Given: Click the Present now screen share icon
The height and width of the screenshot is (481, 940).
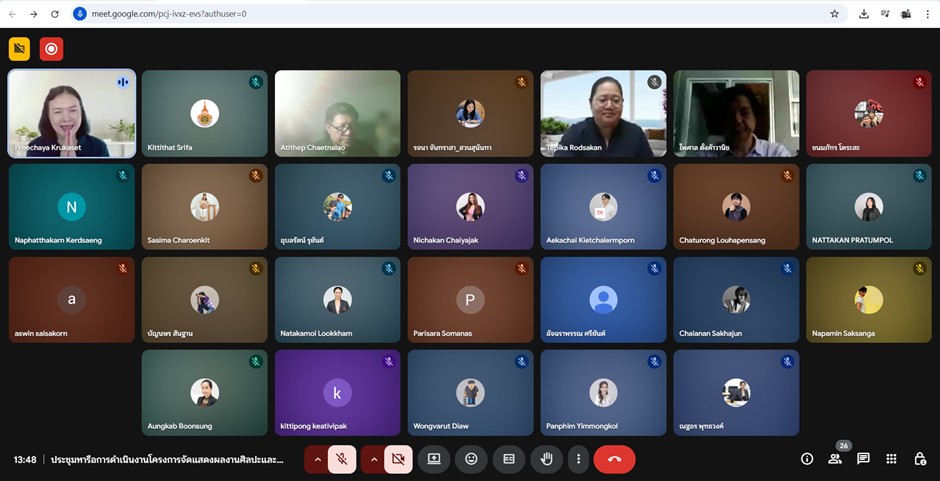Looking at the screenshot, I should (x=434, y=459).
